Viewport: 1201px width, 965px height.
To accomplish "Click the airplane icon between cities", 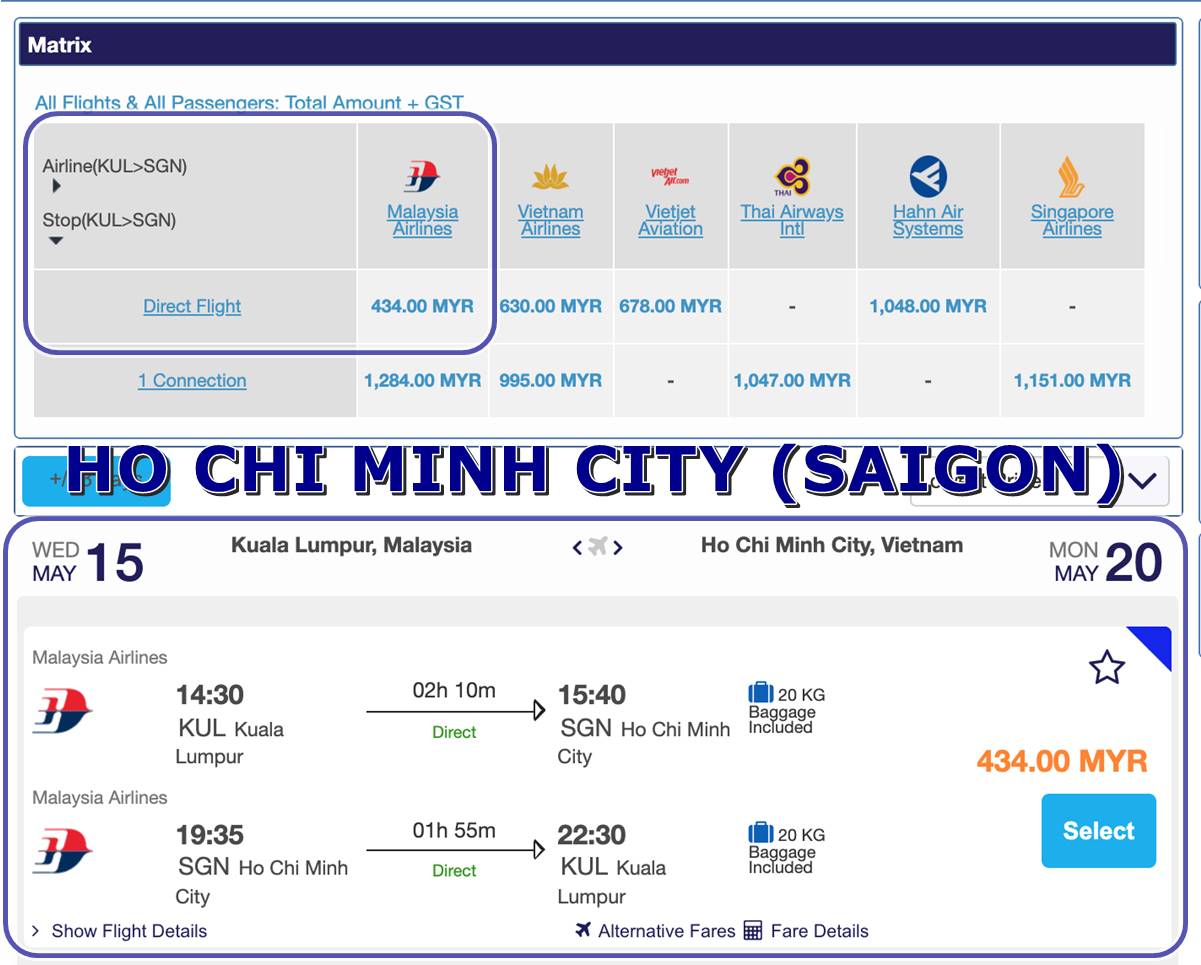I will 598,546.
